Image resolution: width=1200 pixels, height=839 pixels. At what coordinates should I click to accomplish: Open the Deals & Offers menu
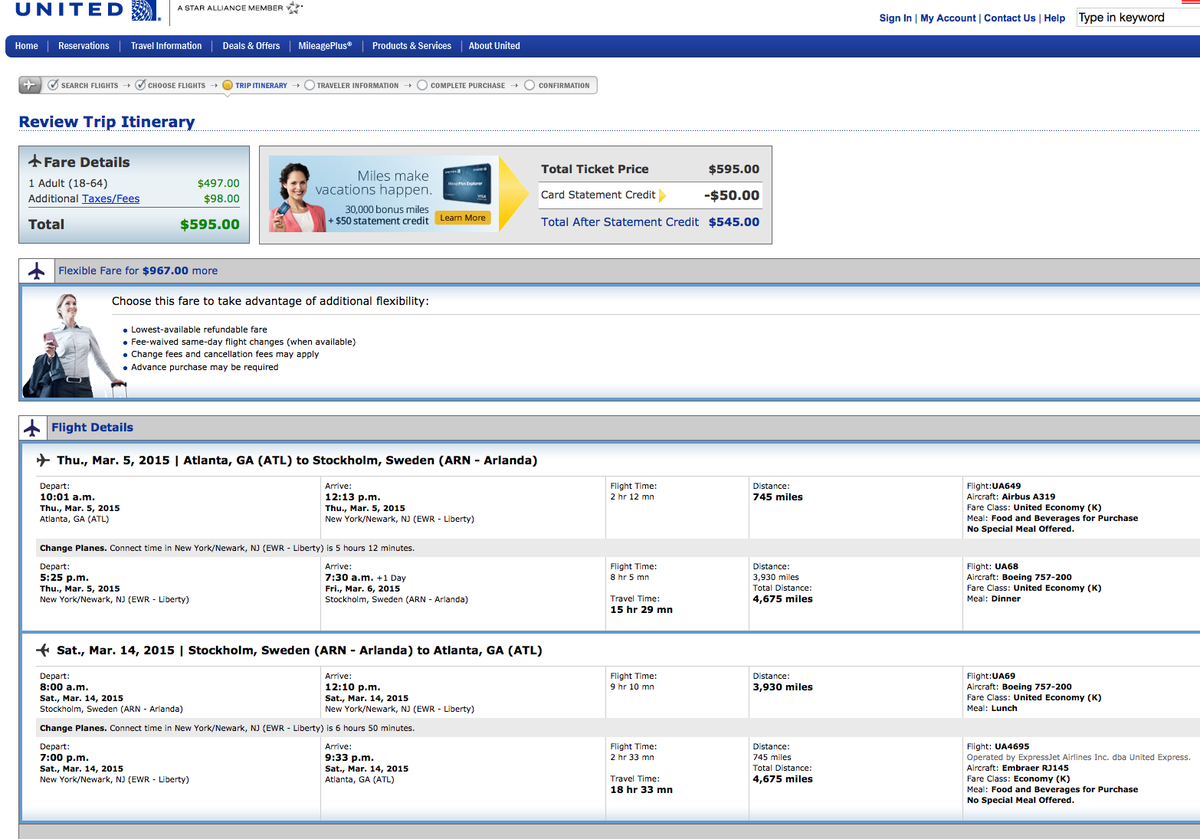(x=251, y=46)
